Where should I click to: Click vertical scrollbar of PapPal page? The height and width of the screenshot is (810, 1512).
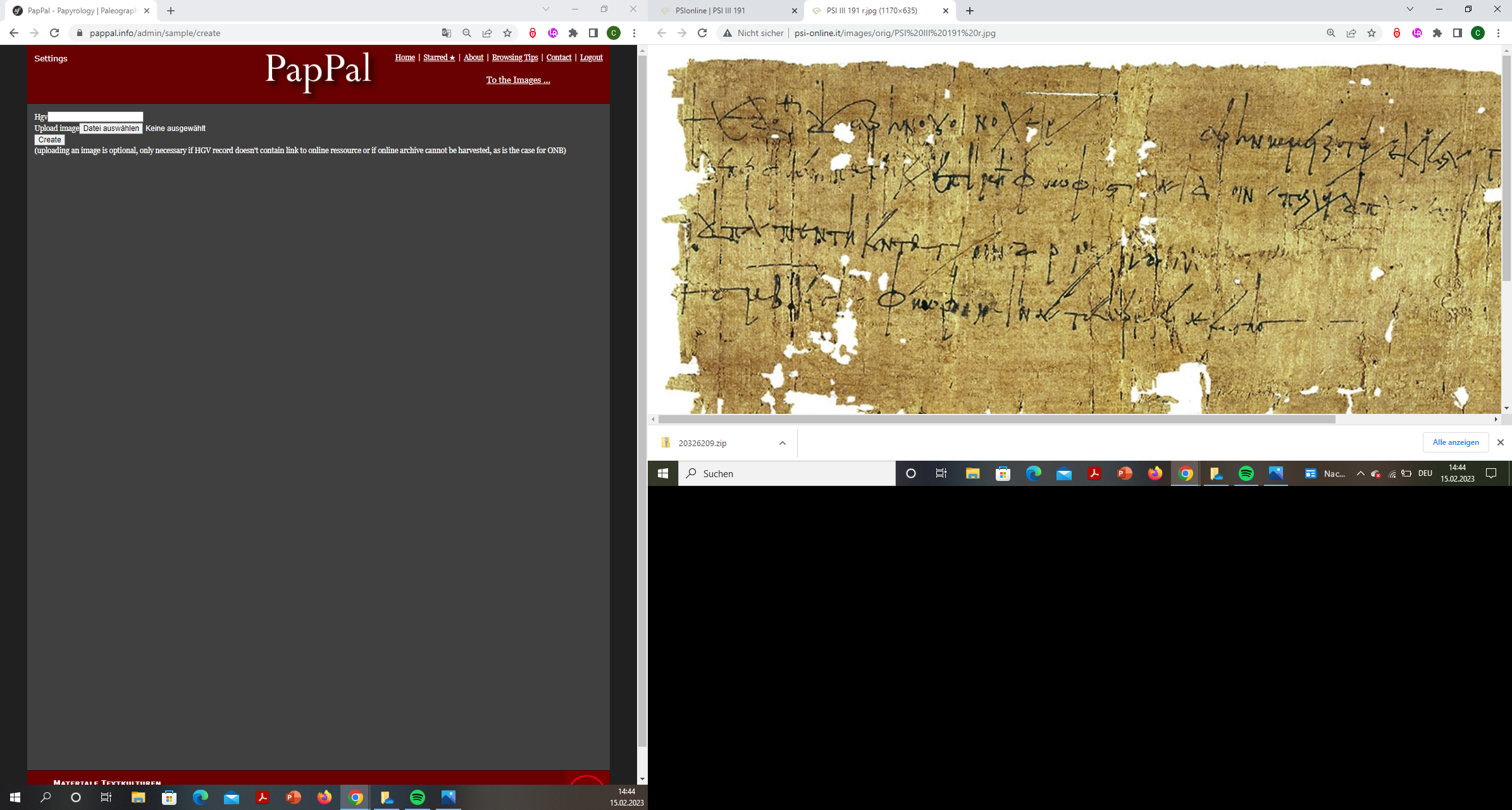click(642, 401)
